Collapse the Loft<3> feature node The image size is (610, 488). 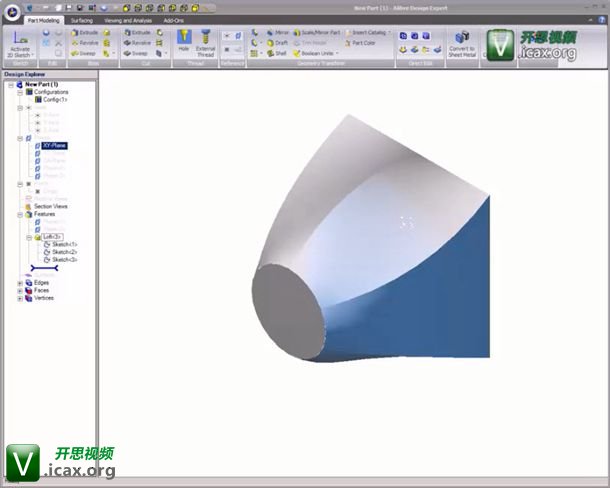29,237
